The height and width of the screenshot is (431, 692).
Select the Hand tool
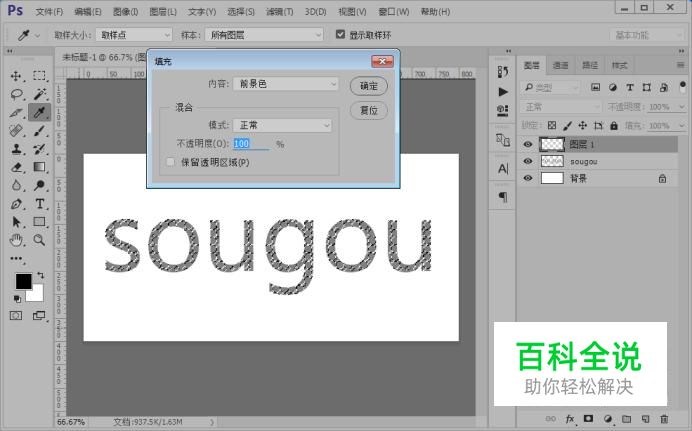[16, 240]
